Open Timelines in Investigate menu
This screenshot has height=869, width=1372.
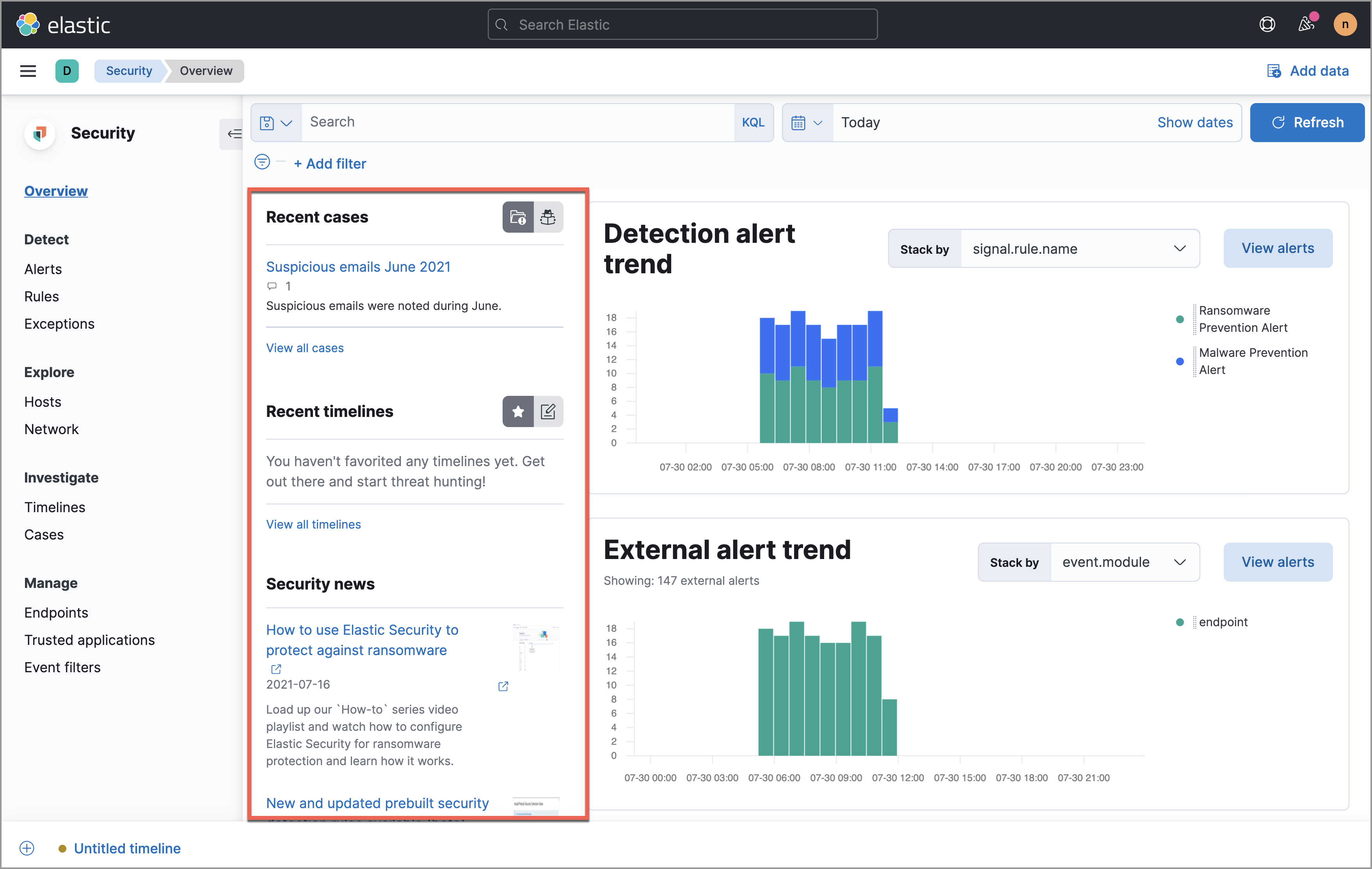tap(54, 506)
